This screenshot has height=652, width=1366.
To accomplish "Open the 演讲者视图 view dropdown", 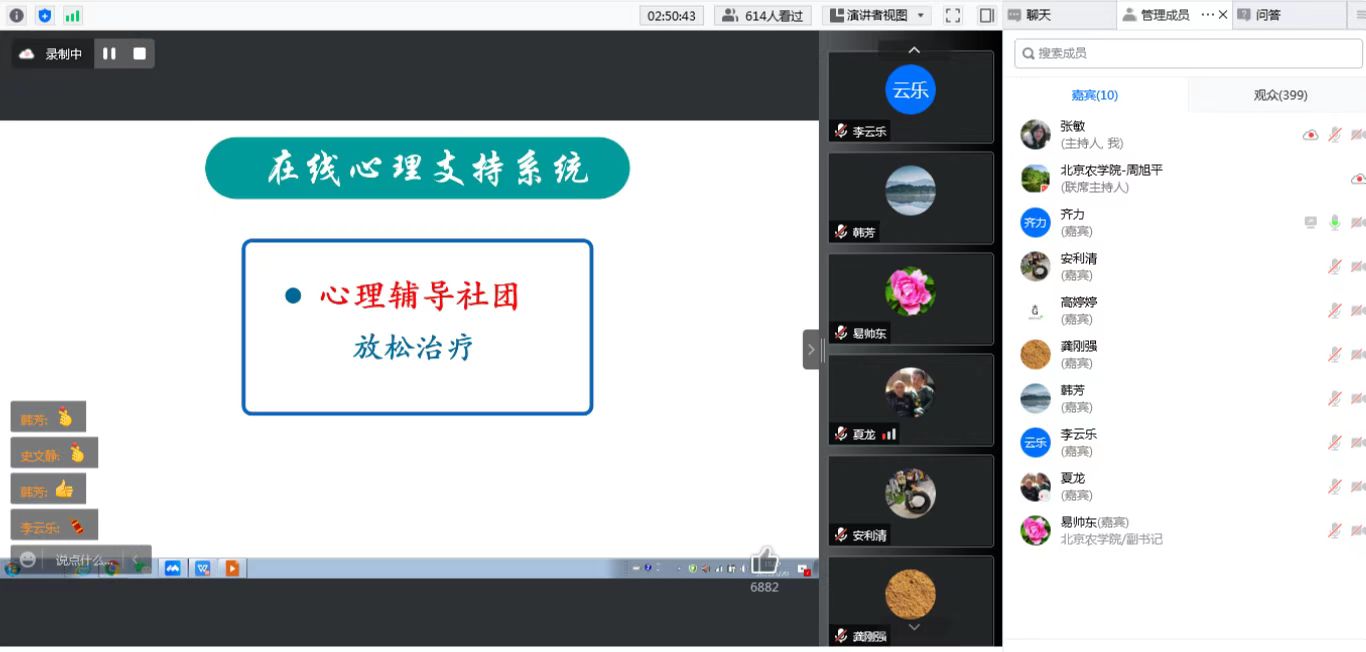I will [877, 15].
